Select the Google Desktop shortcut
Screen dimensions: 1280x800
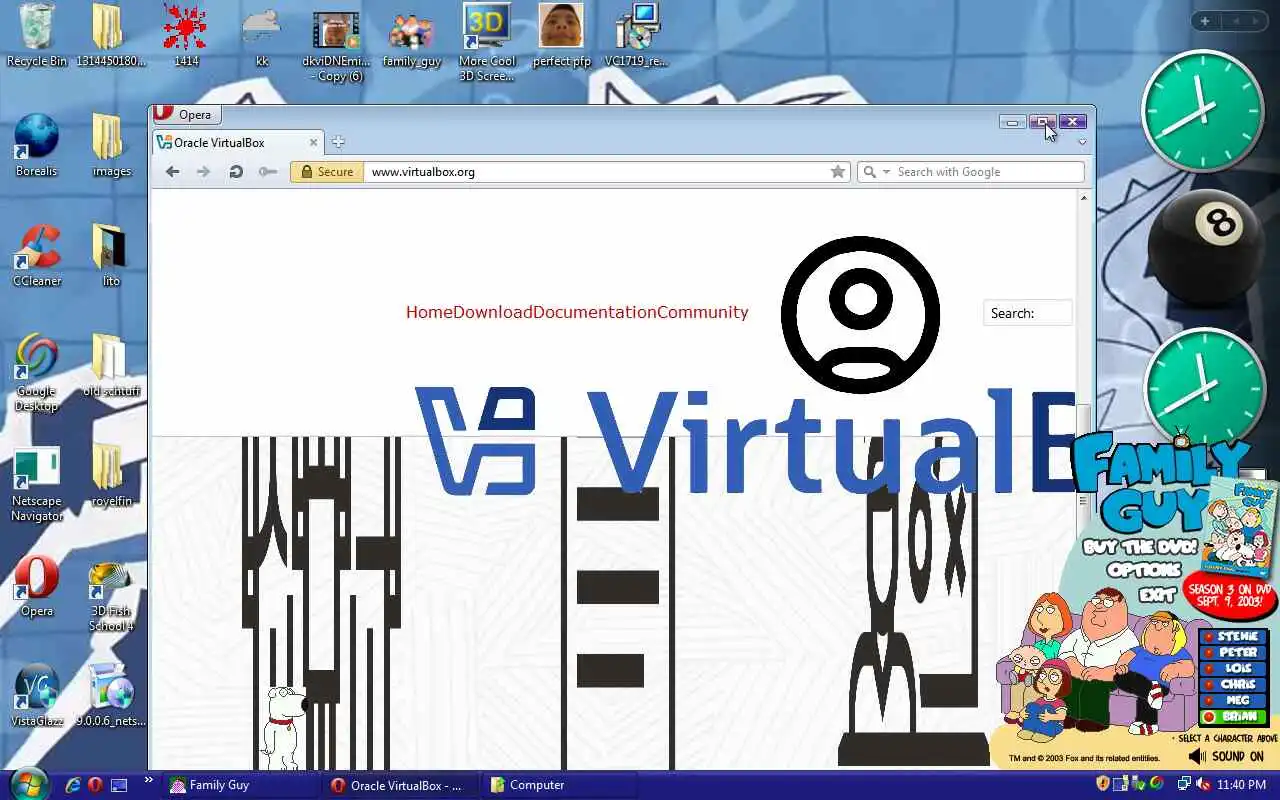click(37, 372)
